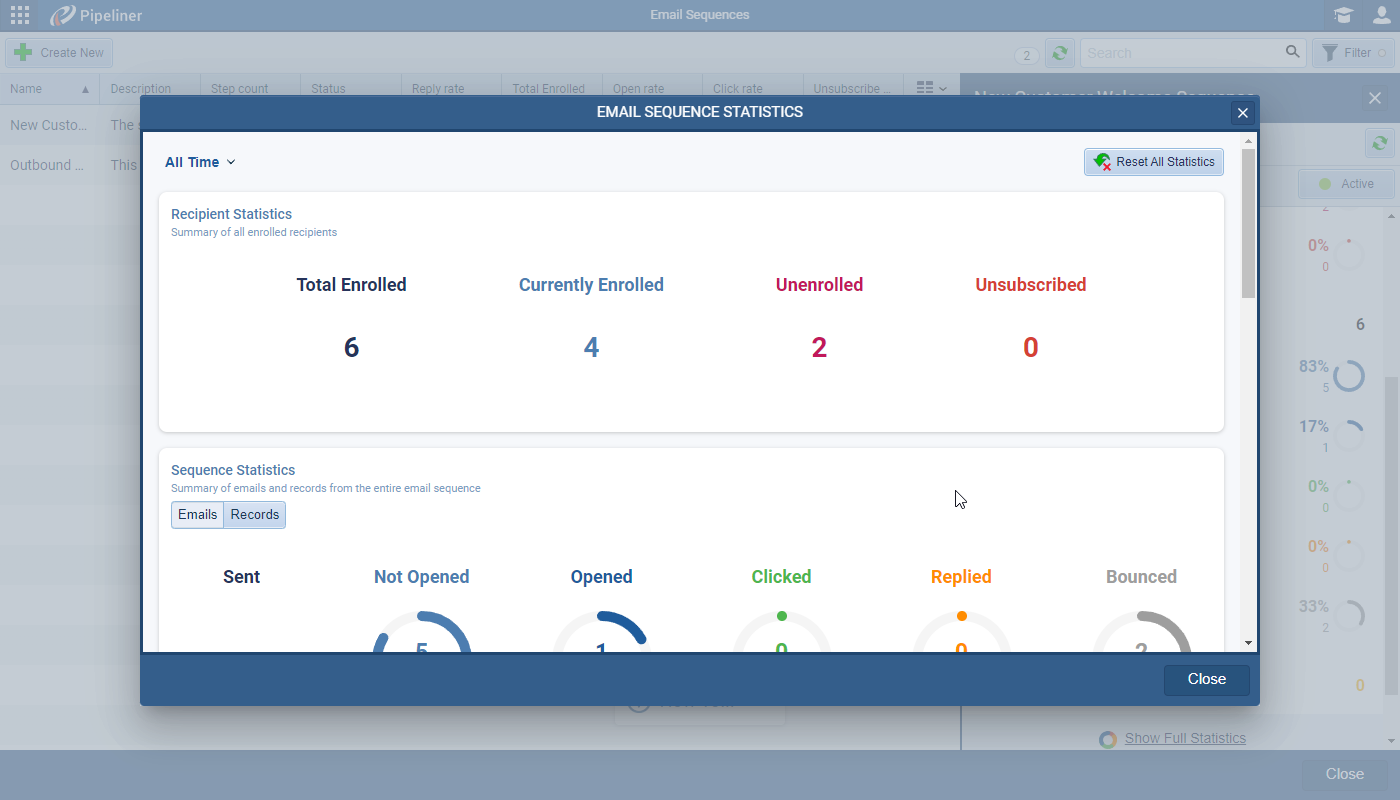Select the Records toggle
The height and width of the screenshot is (800, 1400).
click(x=255, y=514)
